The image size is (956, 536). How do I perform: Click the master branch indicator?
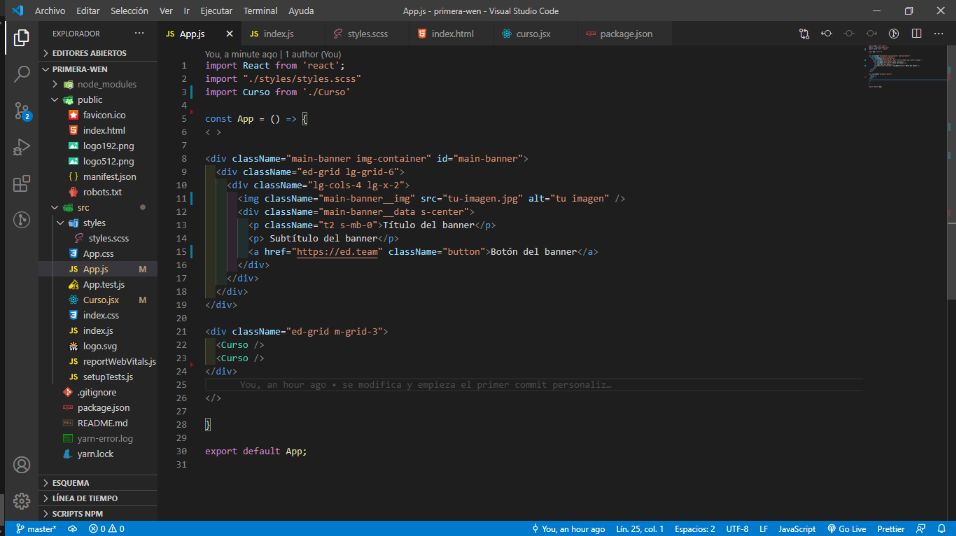coord(36,529)
